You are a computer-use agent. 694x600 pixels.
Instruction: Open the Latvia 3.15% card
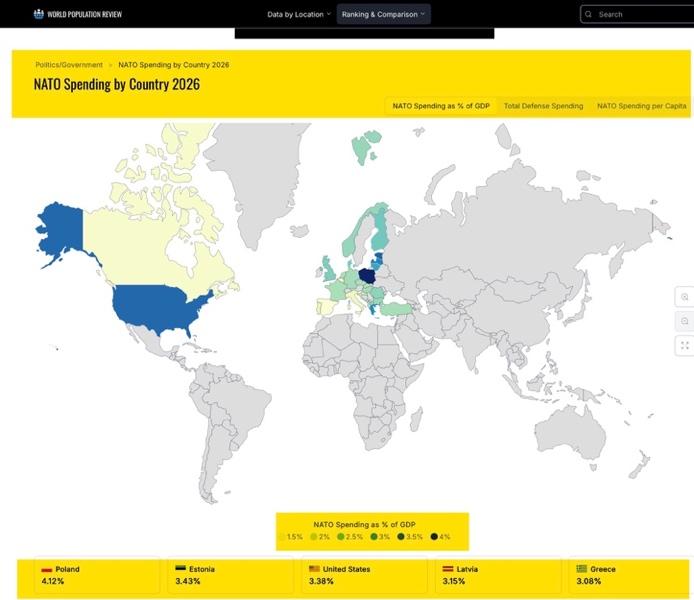coord(495,575)
